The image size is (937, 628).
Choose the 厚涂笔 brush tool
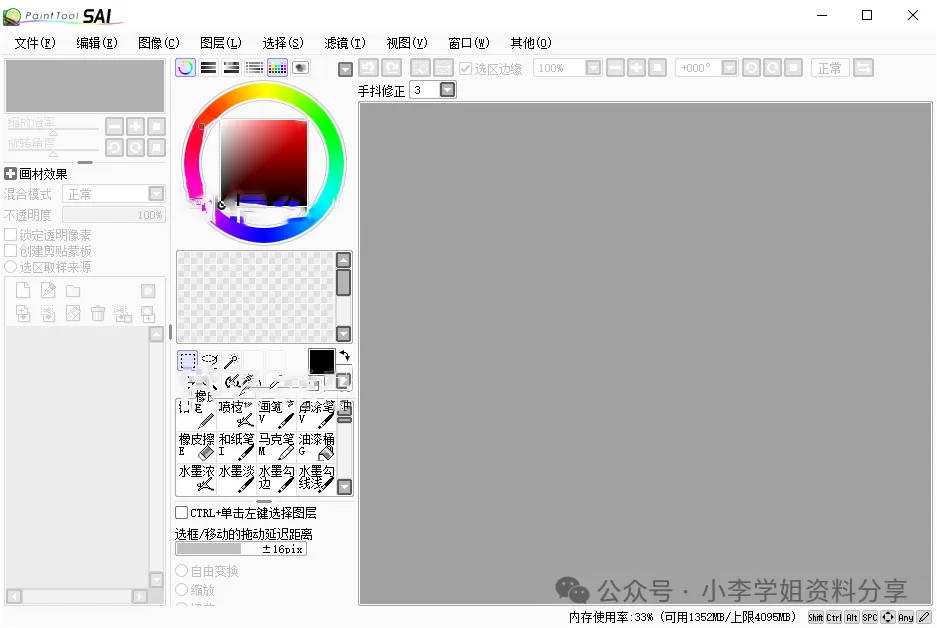[x=316, y=415]
